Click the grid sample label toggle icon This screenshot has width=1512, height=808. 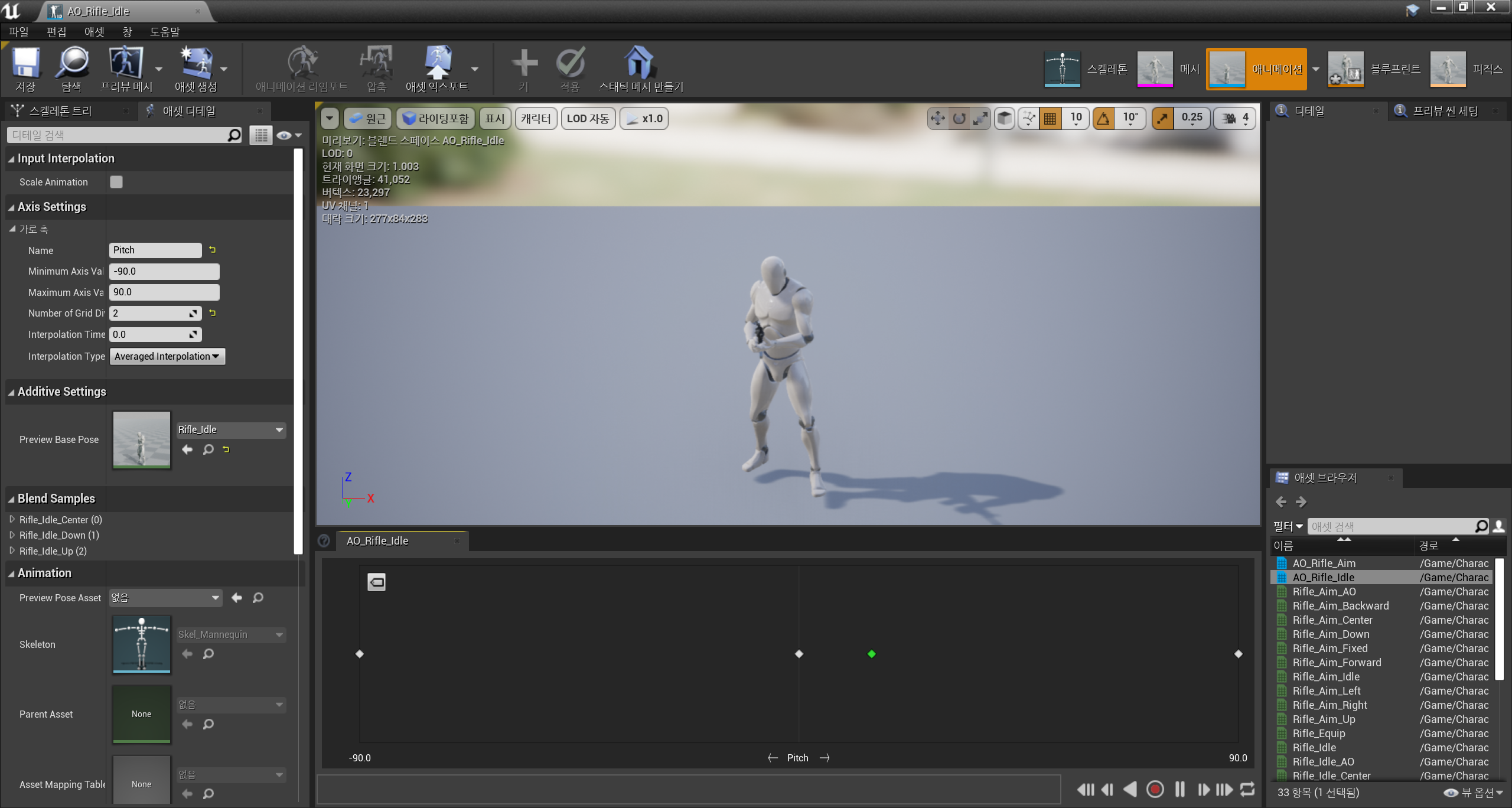(x=376, y=582)
